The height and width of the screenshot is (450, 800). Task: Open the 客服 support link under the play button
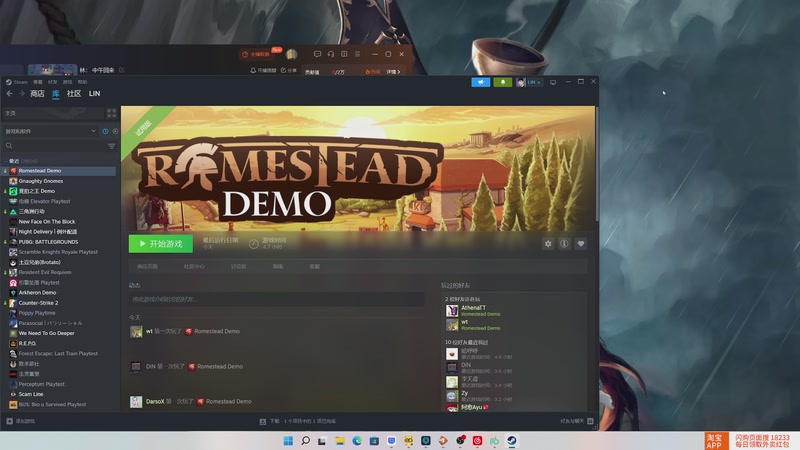(x=314, y=266)
